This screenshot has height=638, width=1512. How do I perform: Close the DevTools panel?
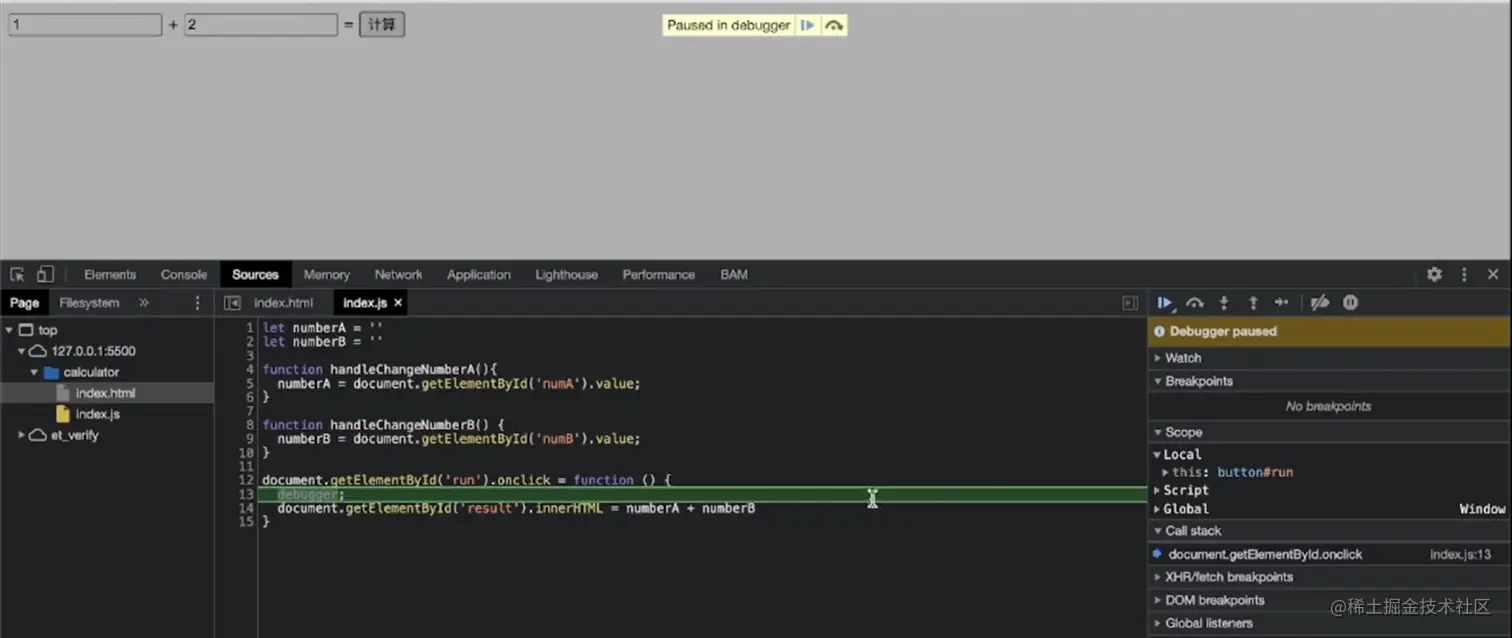pyautogui.click(x=1493, y=274)
